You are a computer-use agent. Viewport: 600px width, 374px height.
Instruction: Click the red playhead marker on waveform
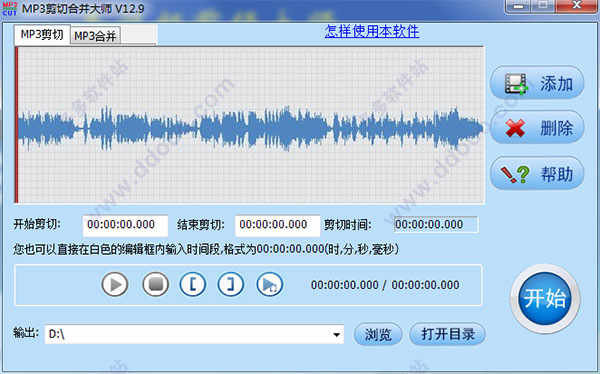[x=16, y=125]
